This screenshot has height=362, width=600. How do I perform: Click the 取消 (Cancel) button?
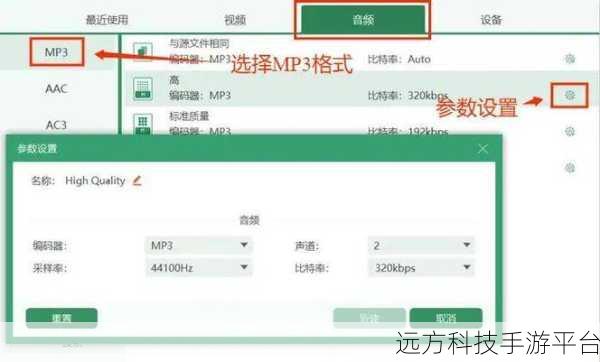(x=446, y=318)
